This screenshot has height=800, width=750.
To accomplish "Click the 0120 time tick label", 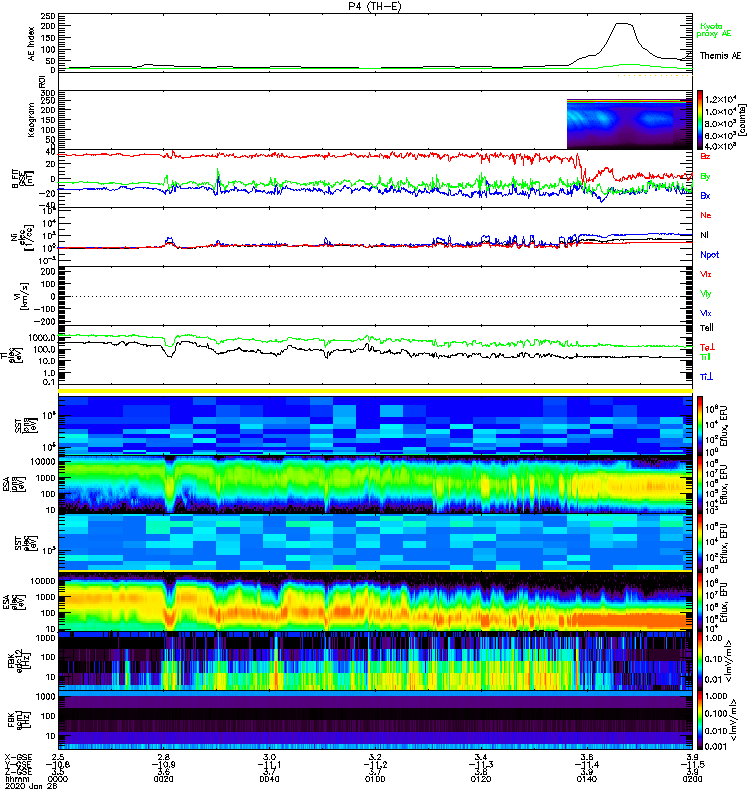I will pos(481,779).
